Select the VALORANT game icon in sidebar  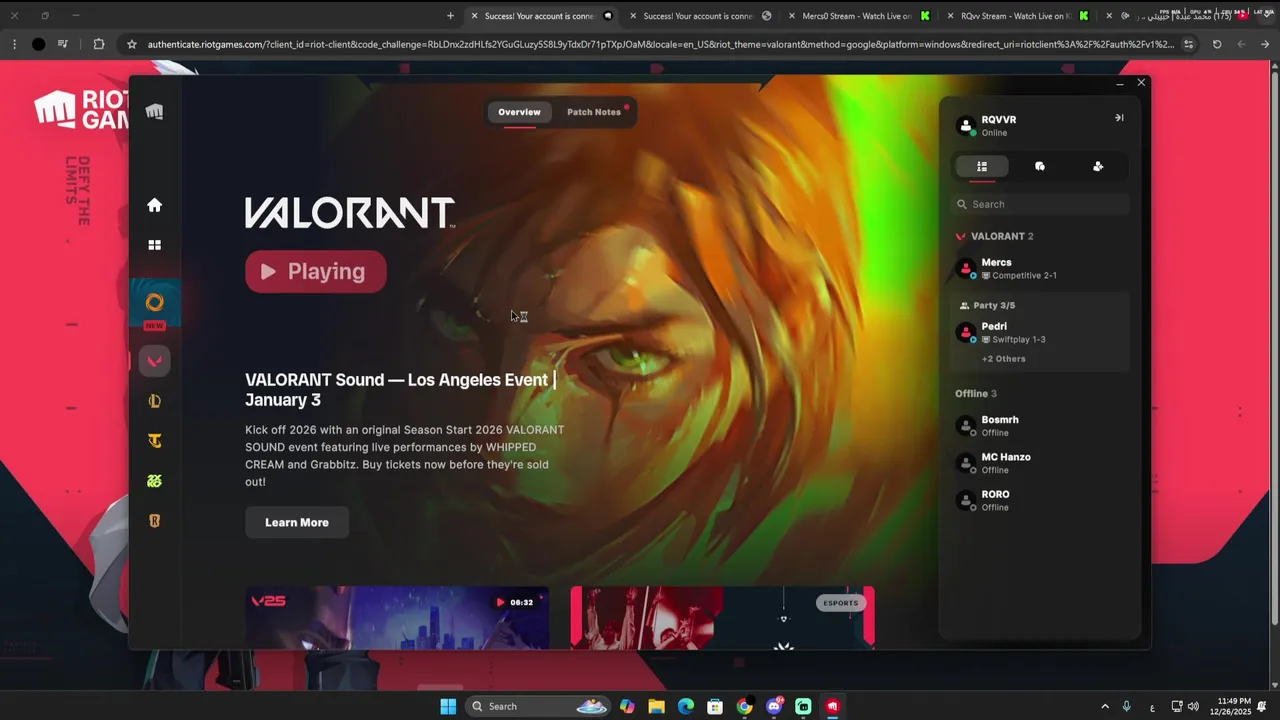tap(154, 361)
